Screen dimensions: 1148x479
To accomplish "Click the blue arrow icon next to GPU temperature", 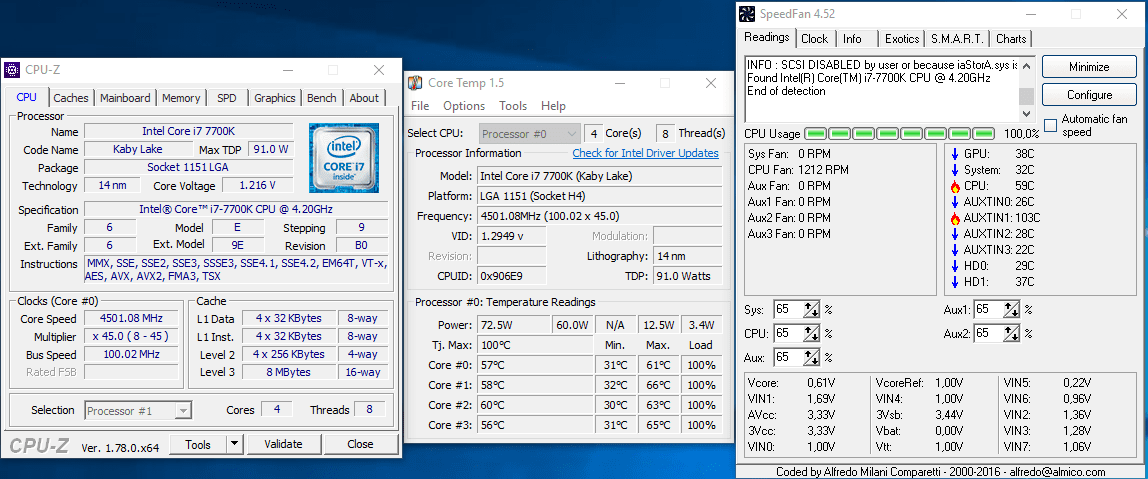I will click(x=955, y=154).
